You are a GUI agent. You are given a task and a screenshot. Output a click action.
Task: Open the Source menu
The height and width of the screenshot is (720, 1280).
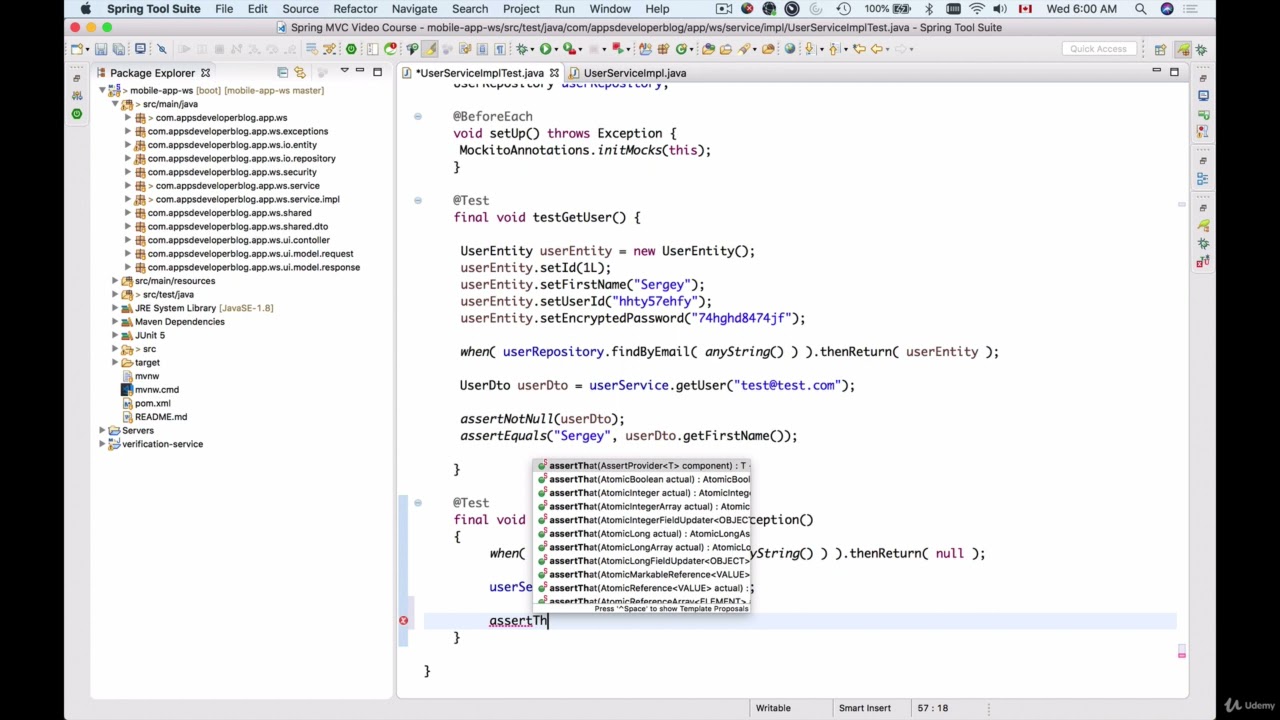point(300,9)
